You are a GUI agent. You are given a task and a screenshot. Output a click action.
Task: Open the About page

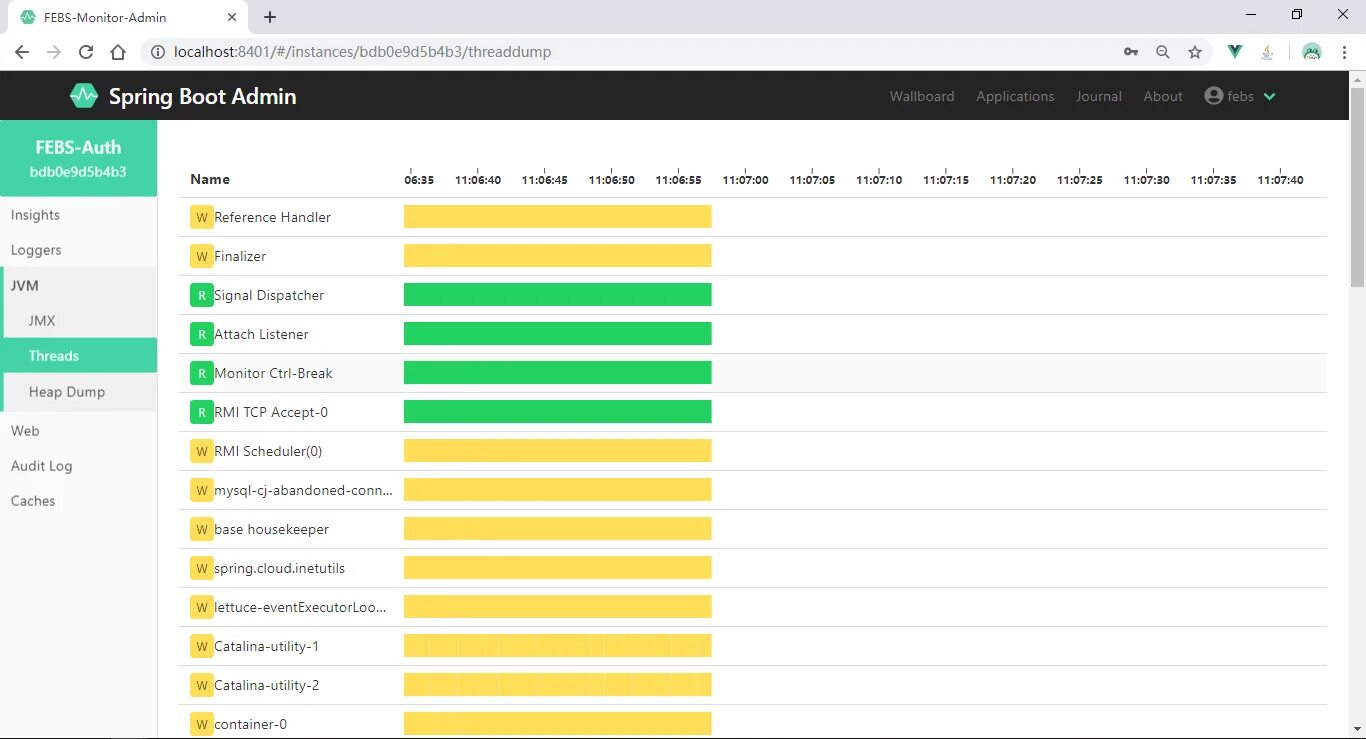tap(1163, 96)
